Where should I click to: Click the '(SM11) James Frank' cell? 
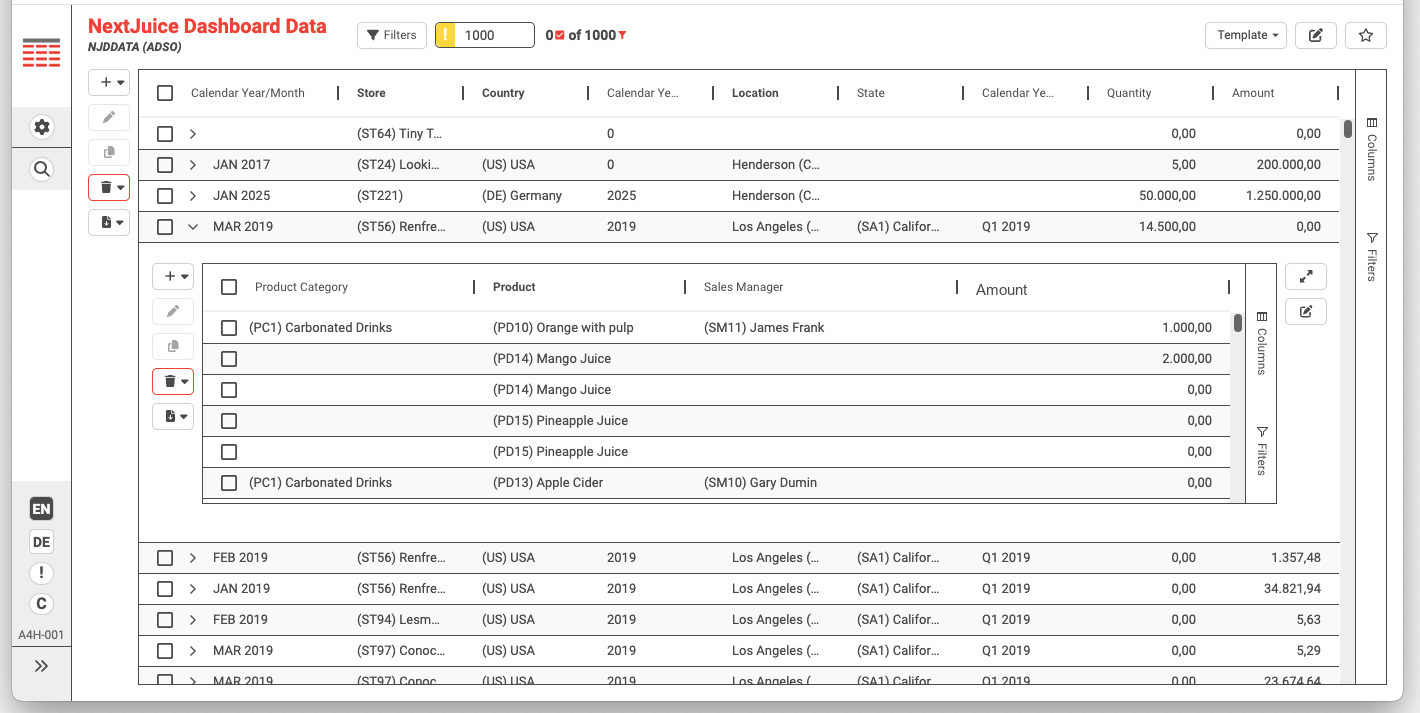click(764, 328)
